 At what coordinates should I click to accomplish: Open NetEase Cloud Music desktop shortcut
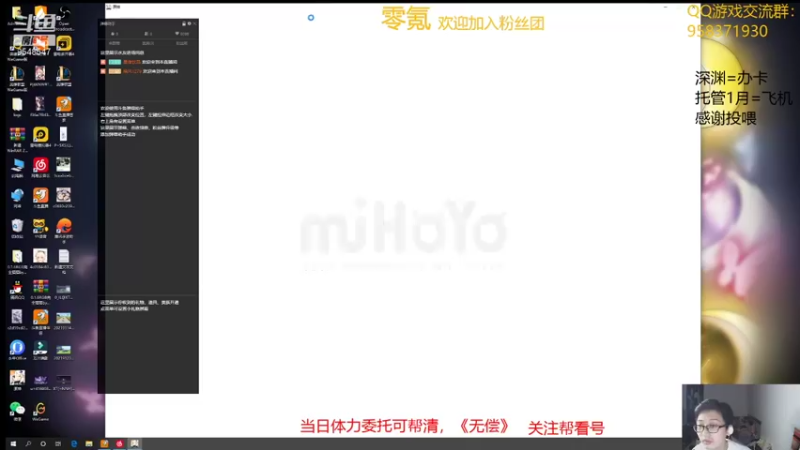tap(40, 167)
